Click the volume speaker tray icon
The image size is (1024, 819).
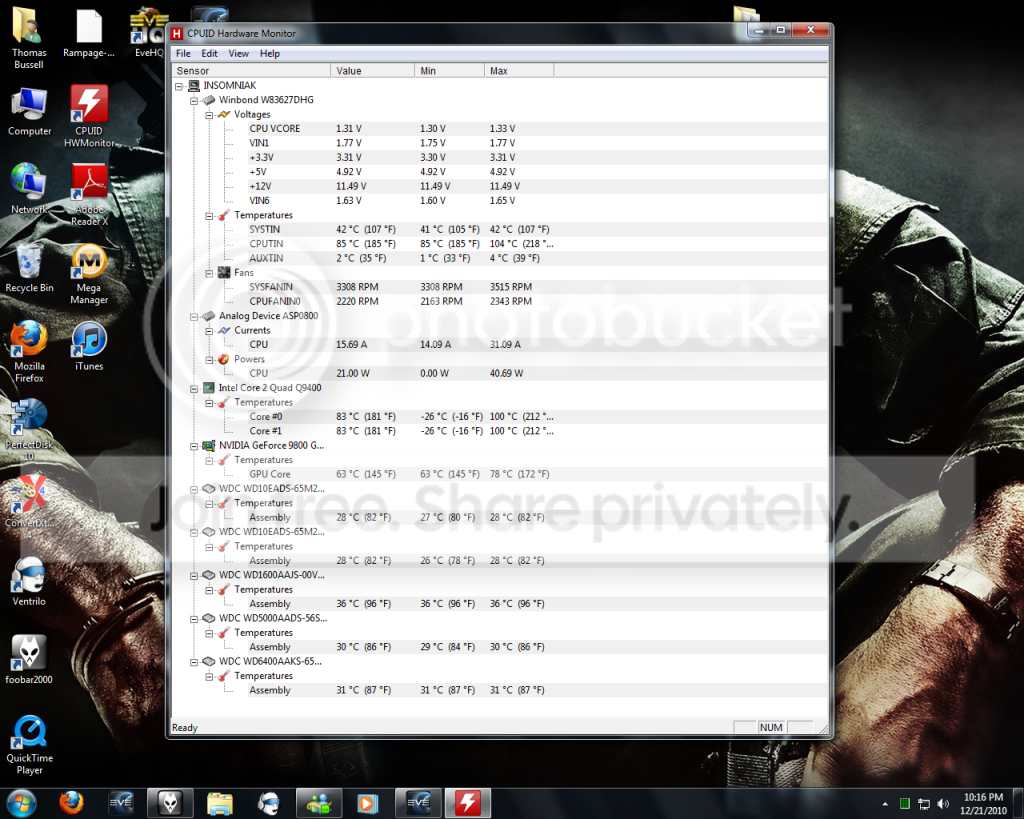(x=942, y=803)
